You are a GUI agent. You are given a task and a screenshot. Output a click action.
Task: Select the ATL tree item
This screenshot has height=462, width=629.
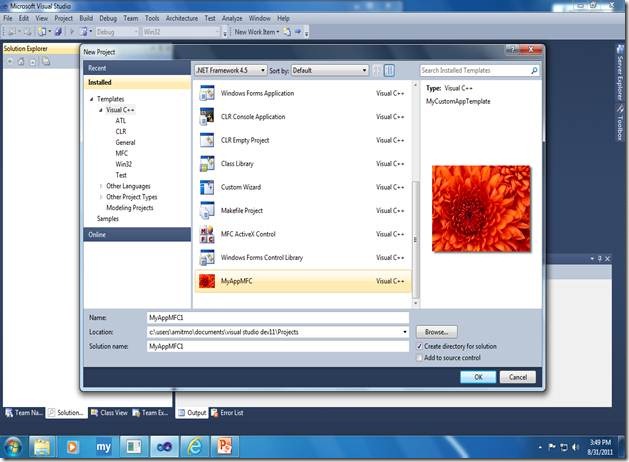pyautogui.click(x=120, y=121)
